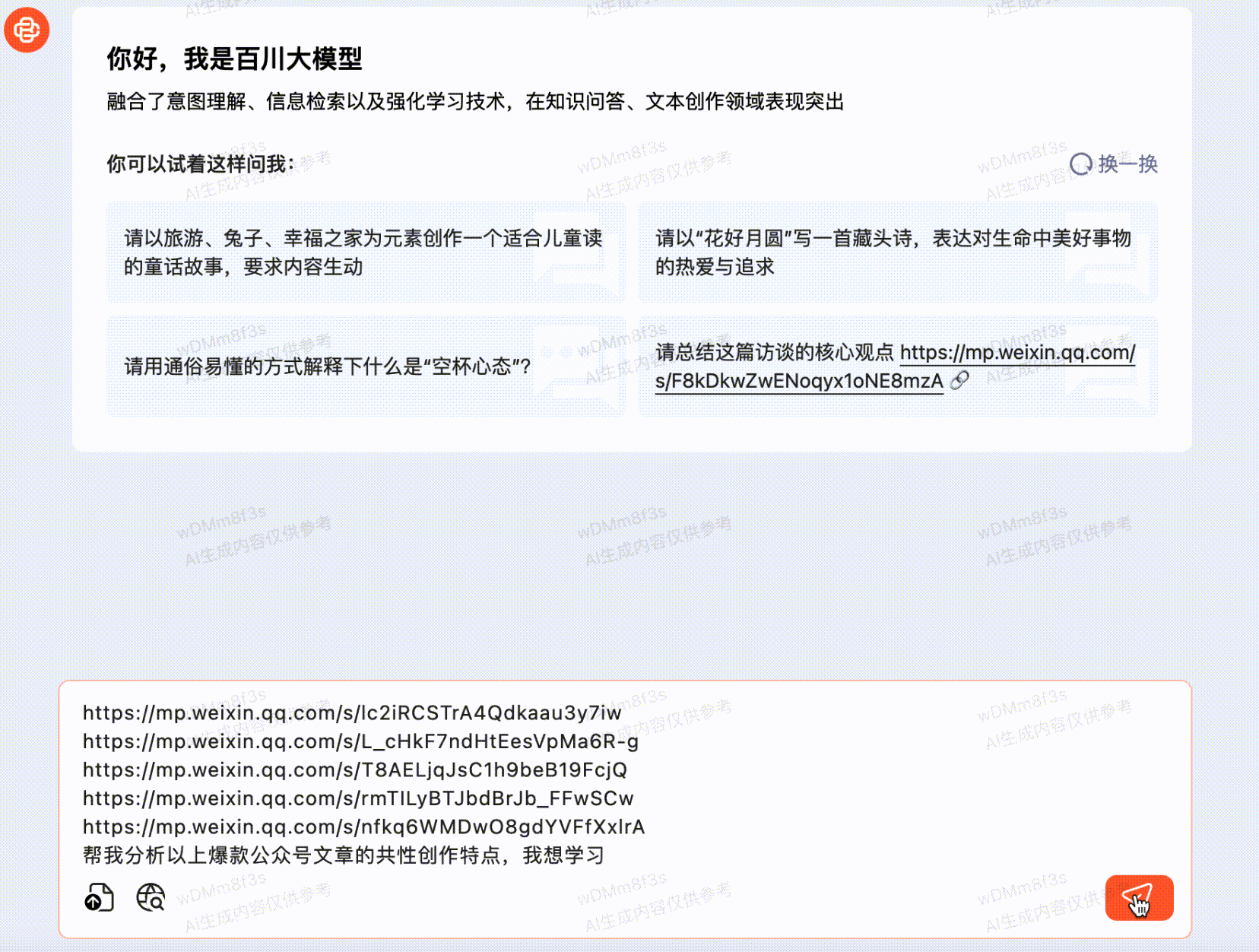
Task: Choose the 花好月圆 acrostic poem suggestion
Action: pyautogui.click(x=893, y=252)
